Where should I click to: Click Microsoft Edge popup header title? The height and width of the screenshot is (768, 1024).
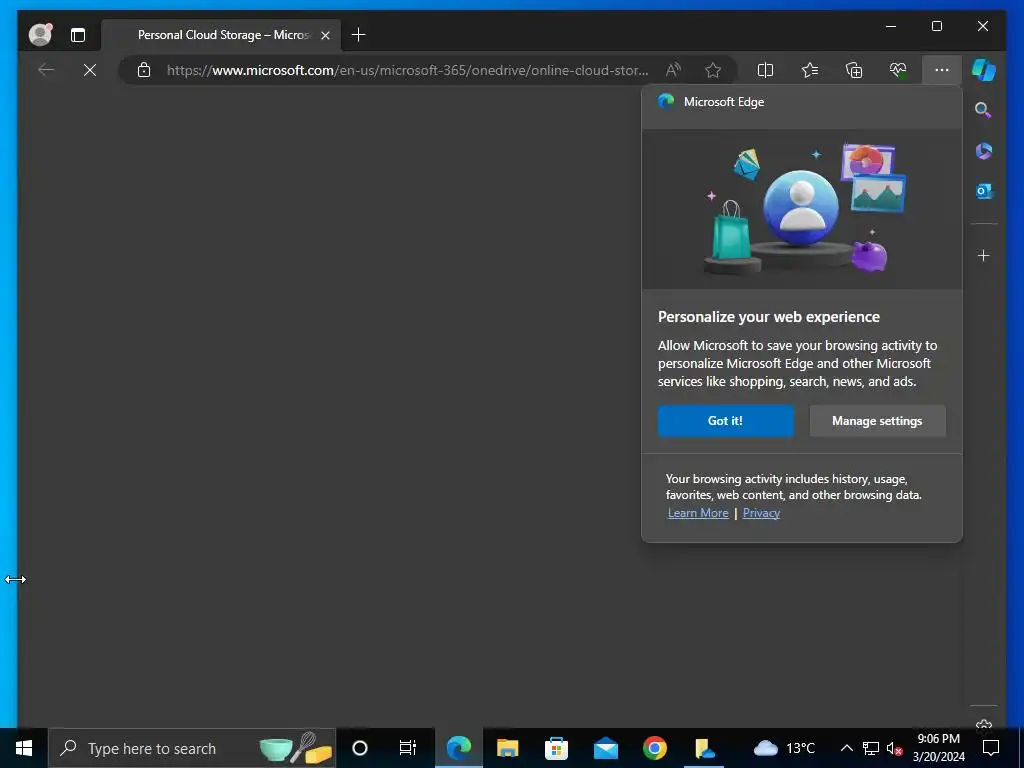tap(724, 102)
